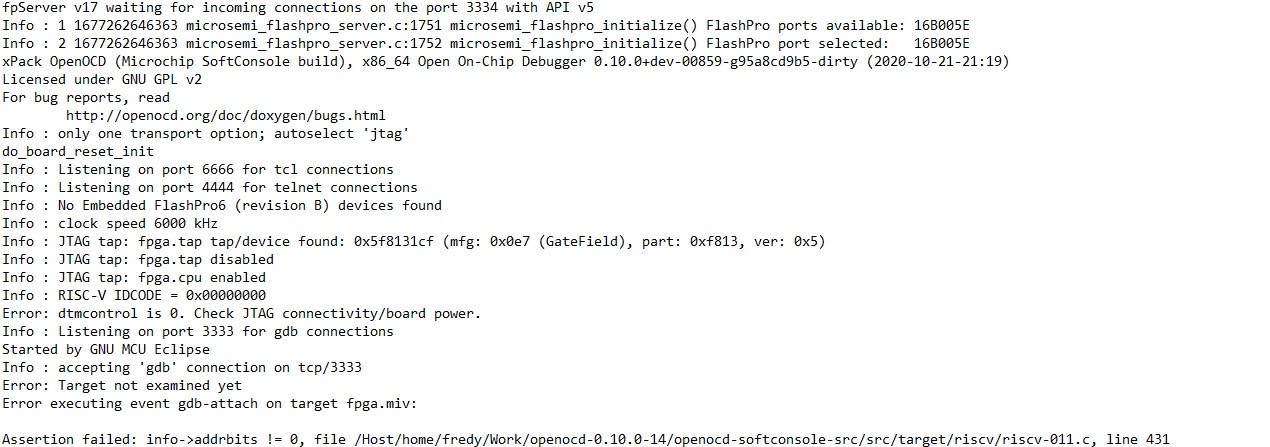Click the openocd.org bugs.html URL

coord(225,116)
